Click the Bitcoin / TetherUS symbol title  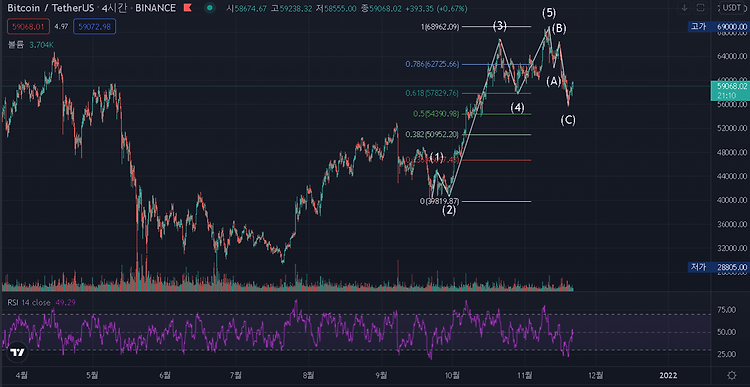50,9
